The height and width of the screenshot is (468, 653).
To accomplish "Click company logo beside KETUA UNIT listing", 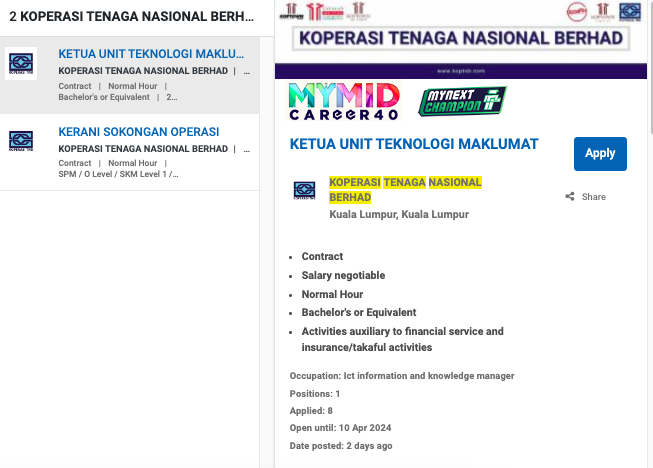I will [21, 63].
